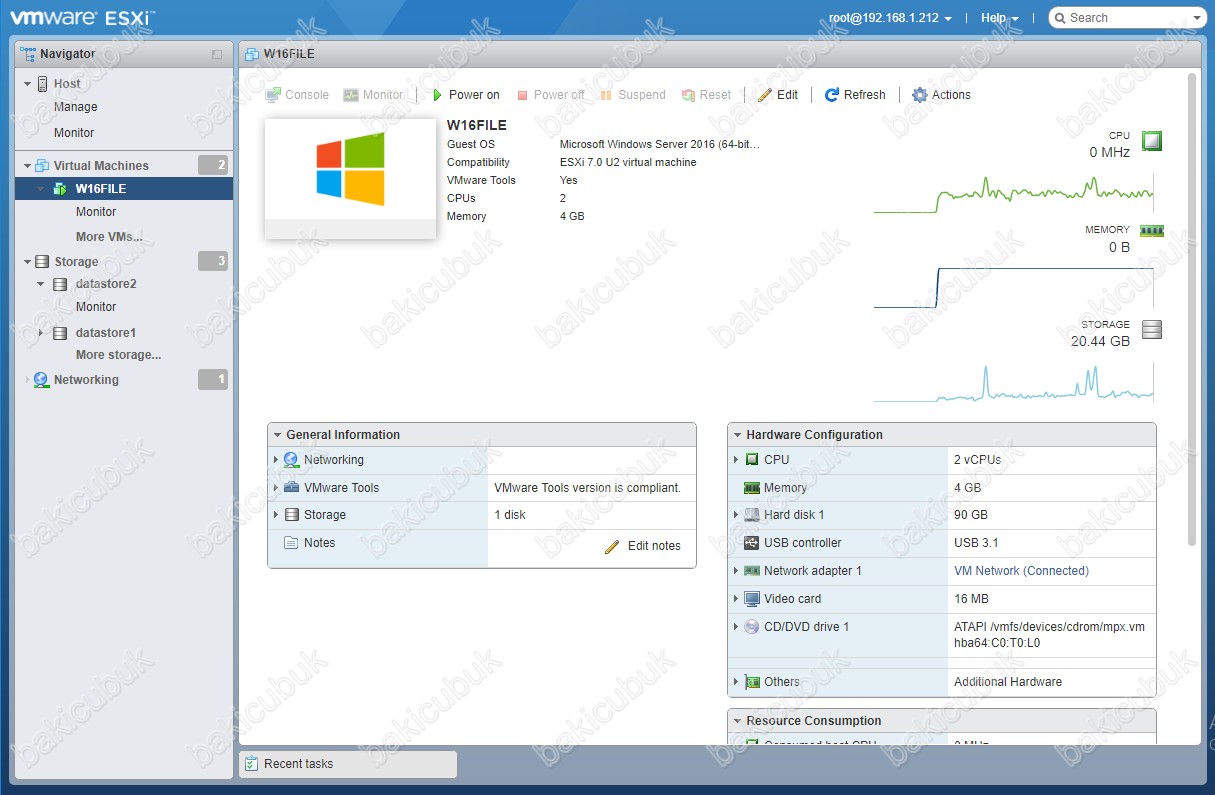This screenshot has height=795, width=1215.
Task: Select datastore1 in the Navigator
Action: [x=106, y=333]
